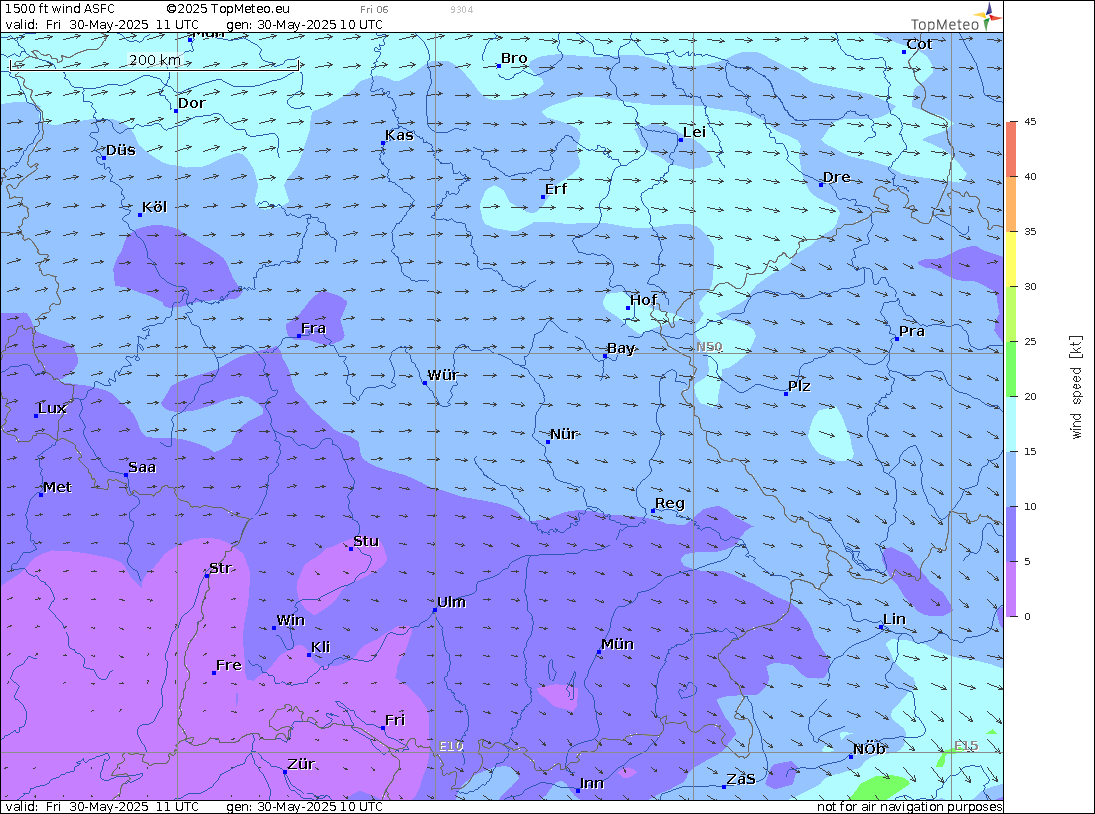Select the Str city label
Image resolution: width=1095 pixels, height=814 pixels.
coord(220,568)
